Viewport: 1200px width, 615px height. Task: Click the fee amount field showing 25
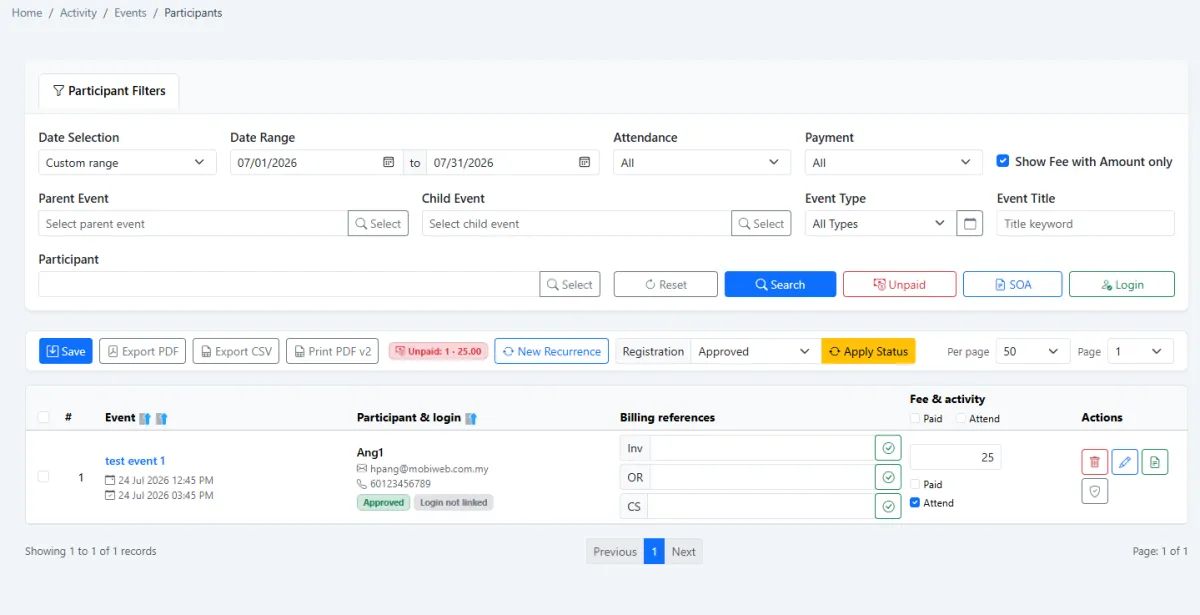955,457
